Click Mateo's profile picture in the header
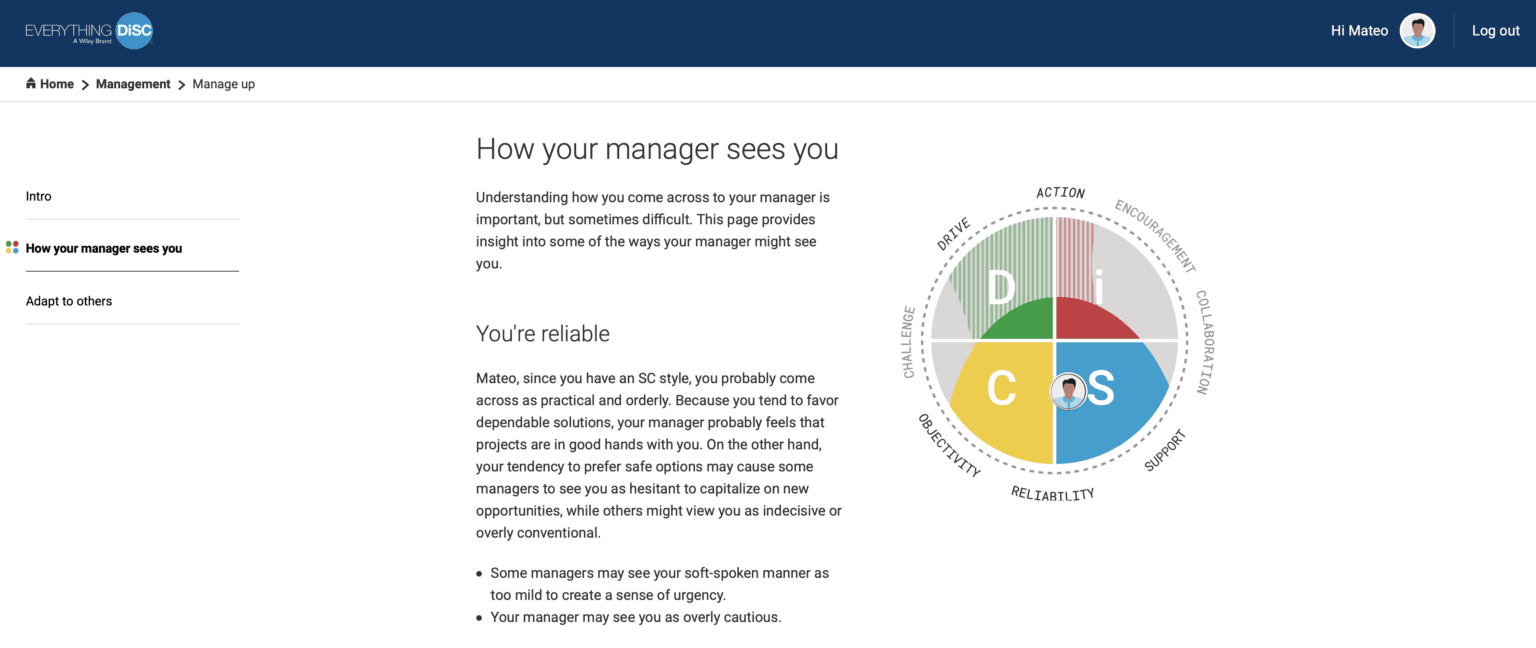Image resolution: width=1536 pixels, height=648 pixels. [x=1417, y=31]
